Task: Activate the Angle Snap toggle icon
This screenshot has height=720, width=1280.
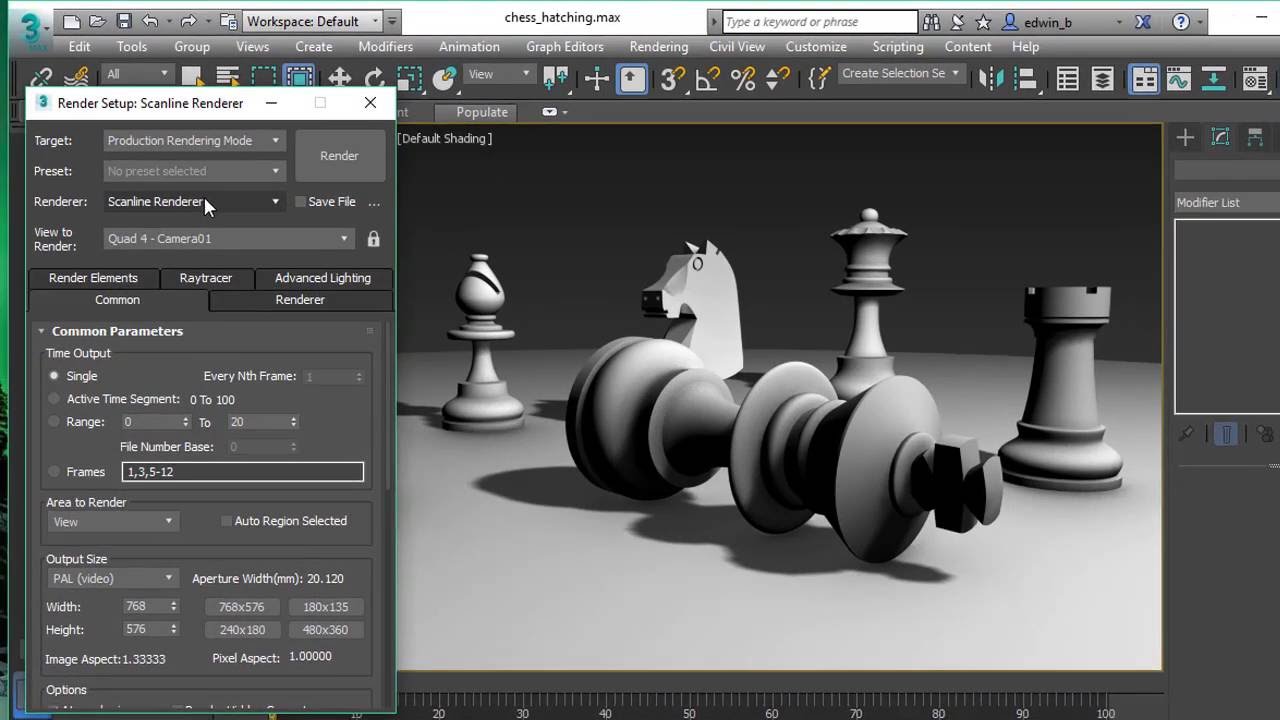Action: click(x=708, y=78)
